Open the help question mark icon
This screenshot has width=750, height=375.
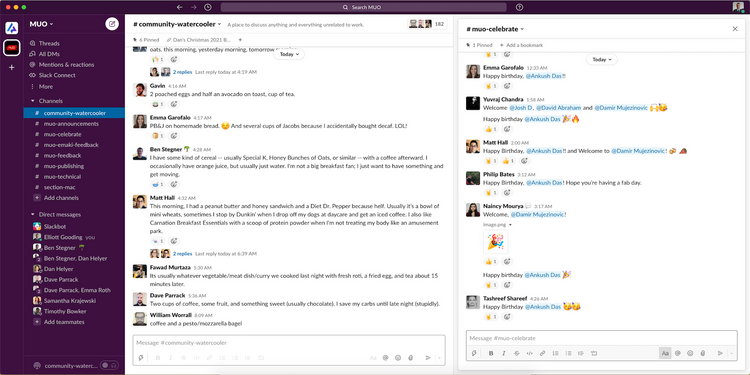(519, 7)
